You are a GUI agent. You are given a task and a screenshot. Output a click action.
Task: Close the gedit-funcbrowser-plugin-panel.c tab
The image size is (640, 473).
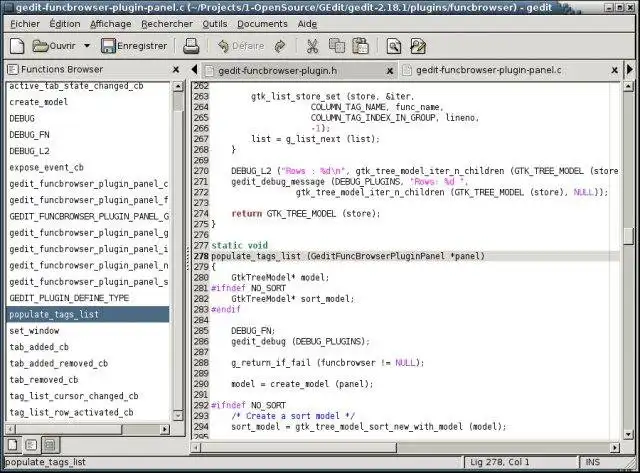(614, 71)
